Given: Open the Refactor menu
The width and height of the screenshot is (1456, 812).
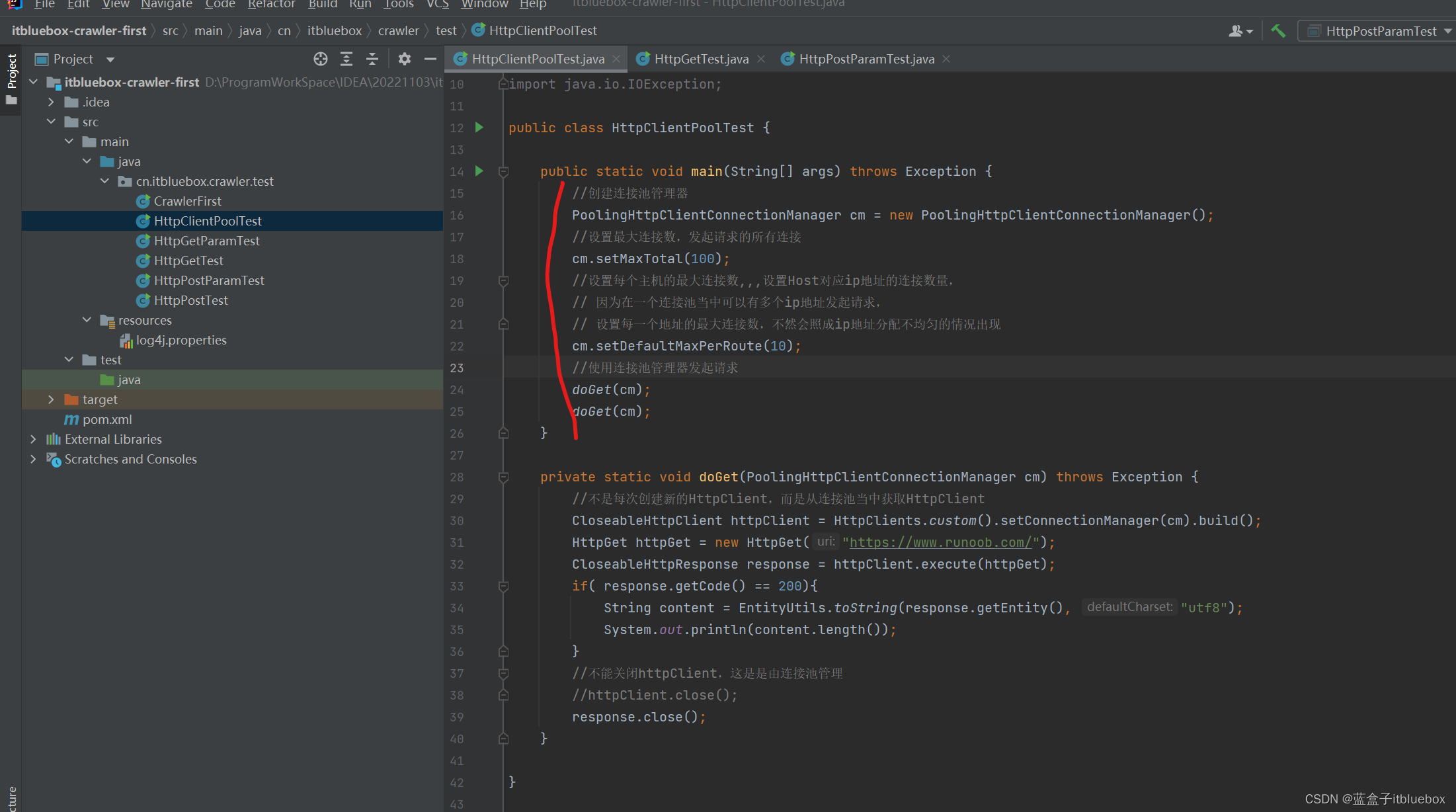Looking at the screenshot, I should [x=271, y=5].
